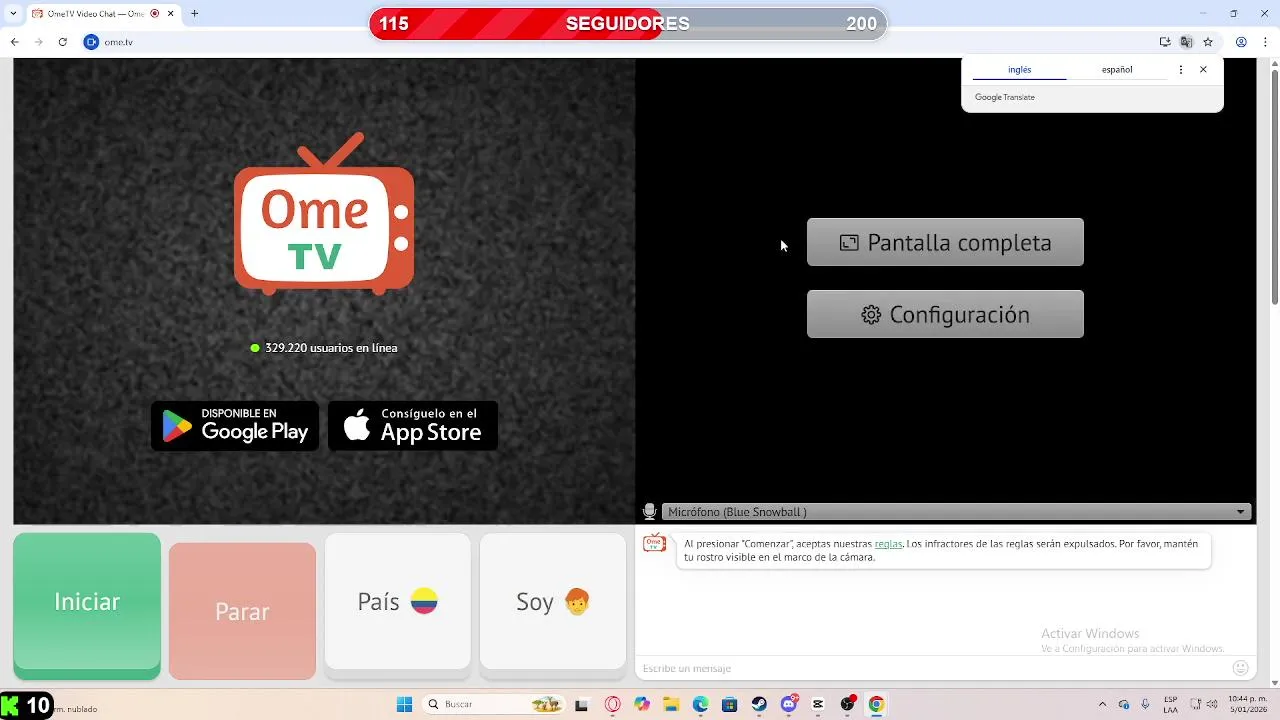Open Discord from taskbar
Screen dimensions: 1280x720
(789, 704)
